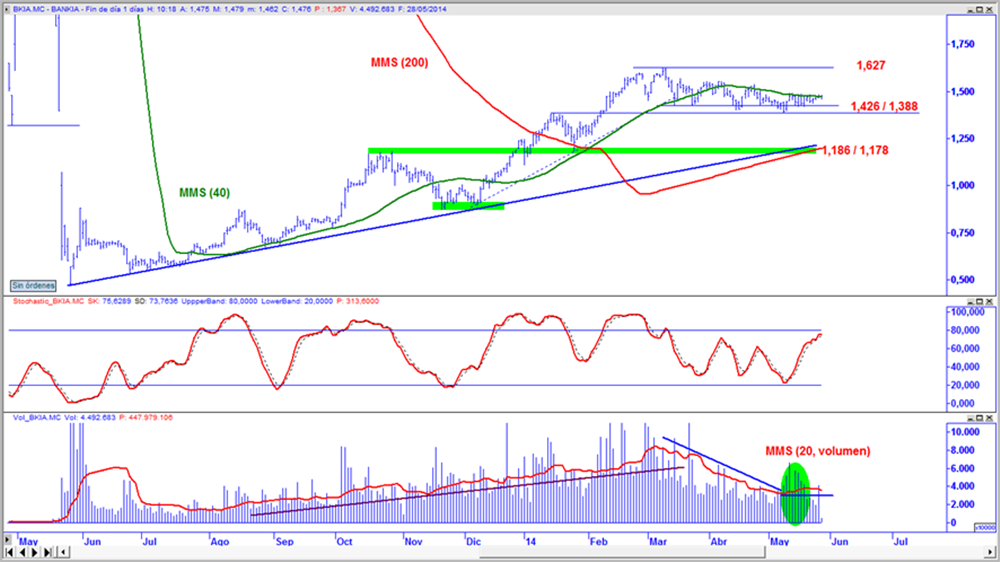Image resolution: width=1000 pixels, height=562 pixels.
Task: Close the price chart pane
Action: click(x=990, y=10)
